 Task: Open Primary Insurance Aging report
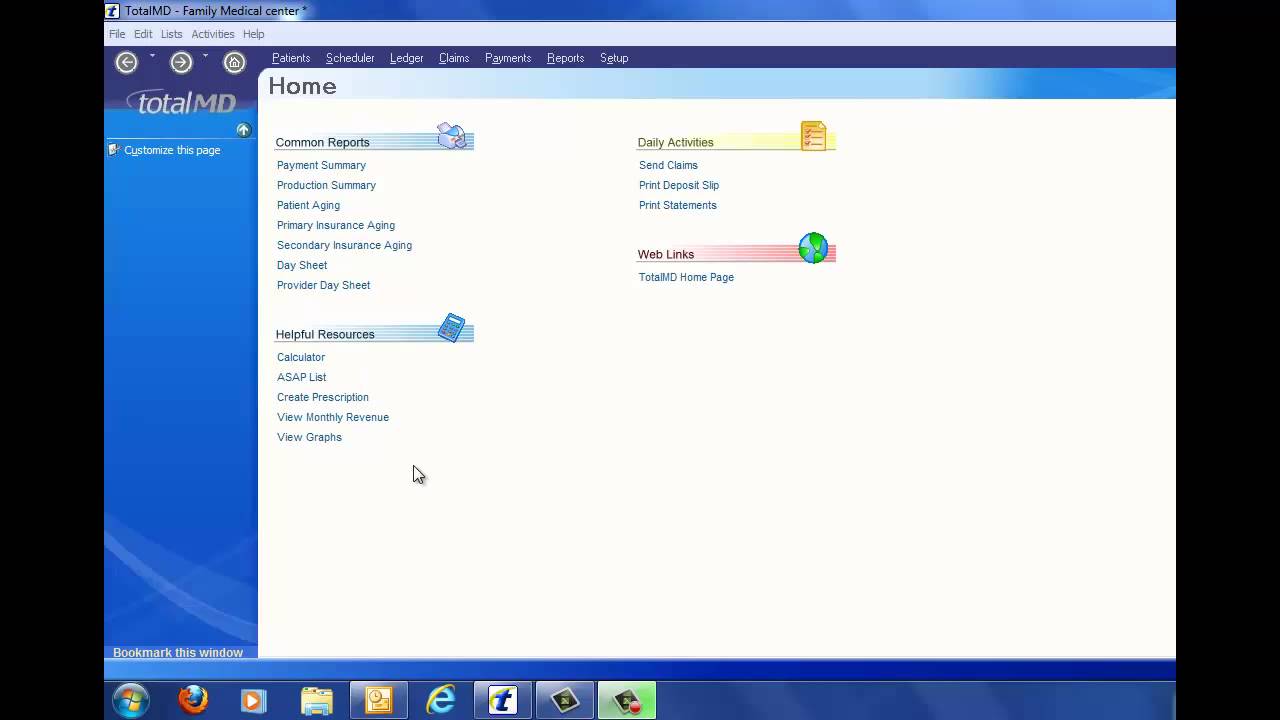(336, 225)
